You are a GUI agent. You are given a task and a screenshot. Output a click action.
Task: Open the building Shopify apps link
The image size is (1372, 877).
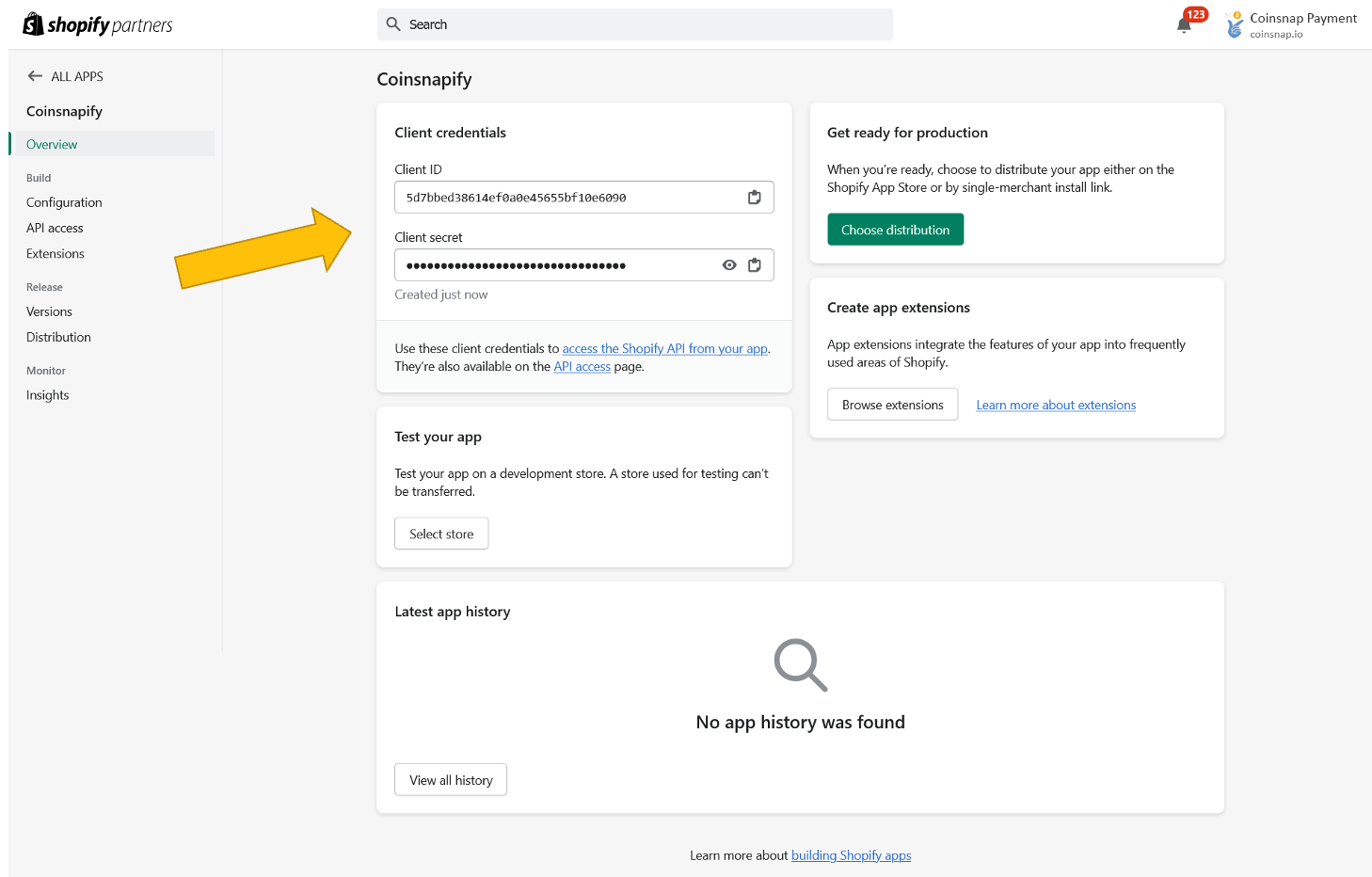[852, 855]
